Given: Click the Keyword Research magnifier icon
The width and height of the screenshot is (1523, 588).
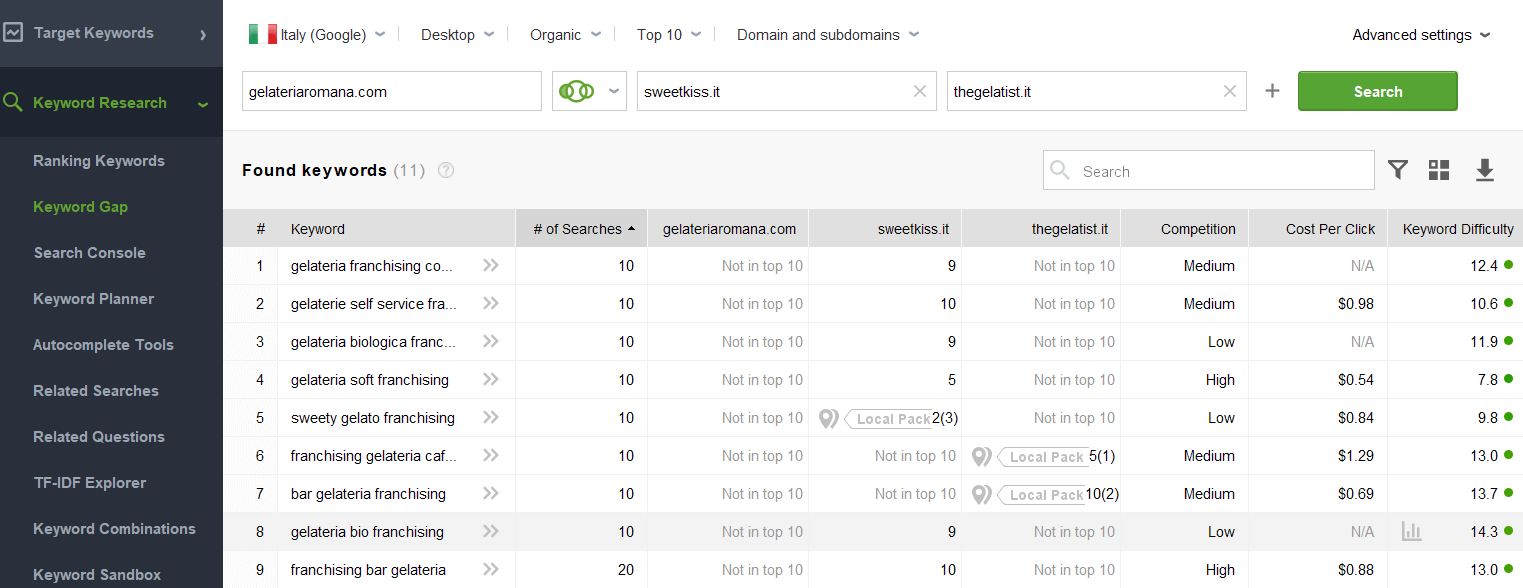Looking at the screenshot, I should click(13, 102).
